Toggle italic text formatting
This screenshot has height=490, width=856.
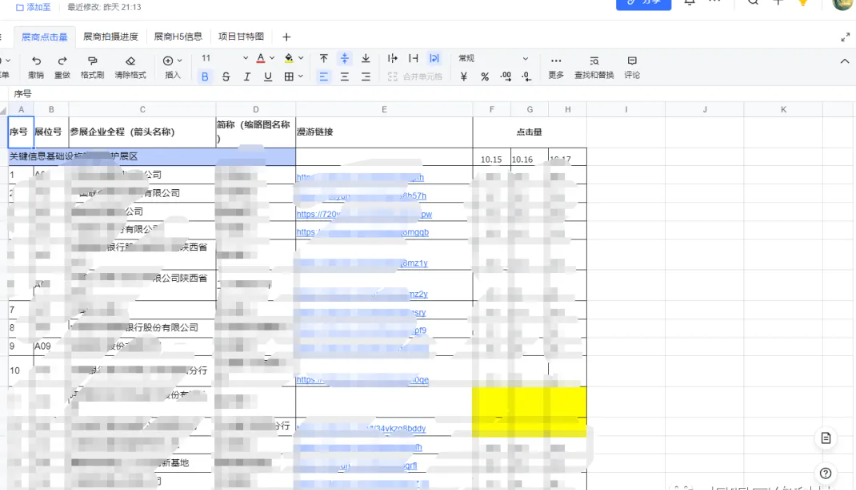[x=247, y=77]
